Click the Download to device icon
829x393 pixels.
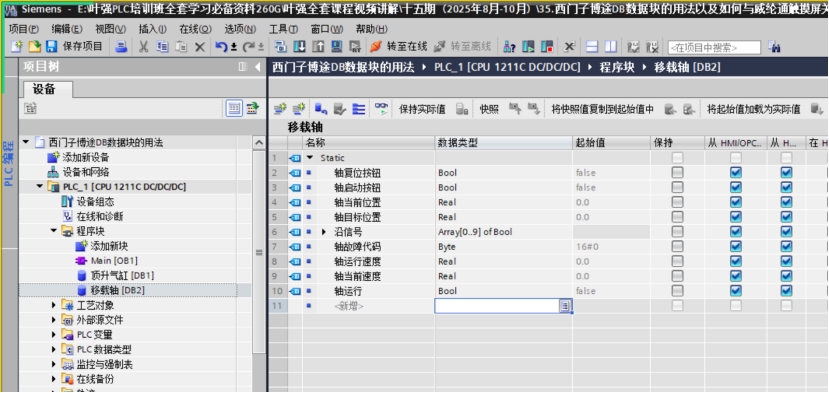pyautogui.click(x=299, y=47)
